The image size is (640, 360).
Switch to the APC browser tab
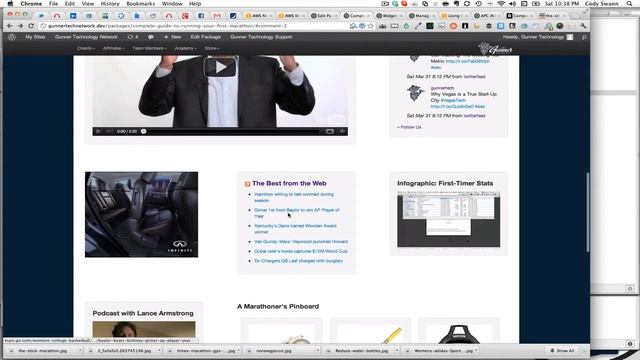click(488, 16)
